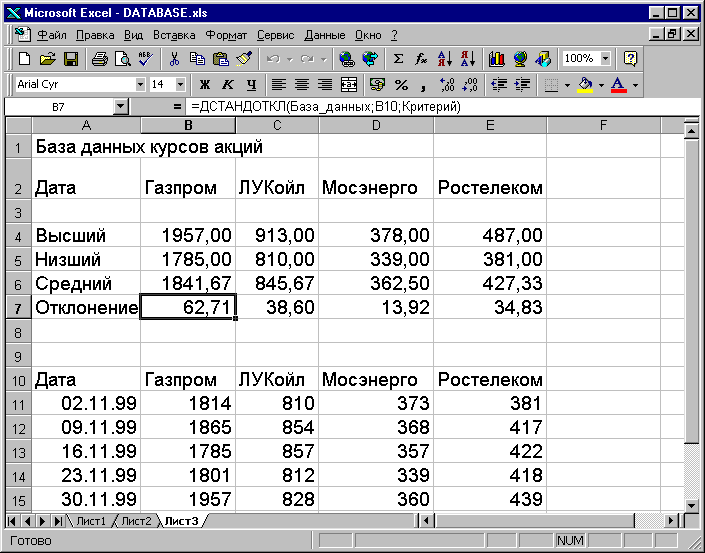
Task: Launch the Chart Wizard
Action: pyautogui.click(x=496, y=59)
